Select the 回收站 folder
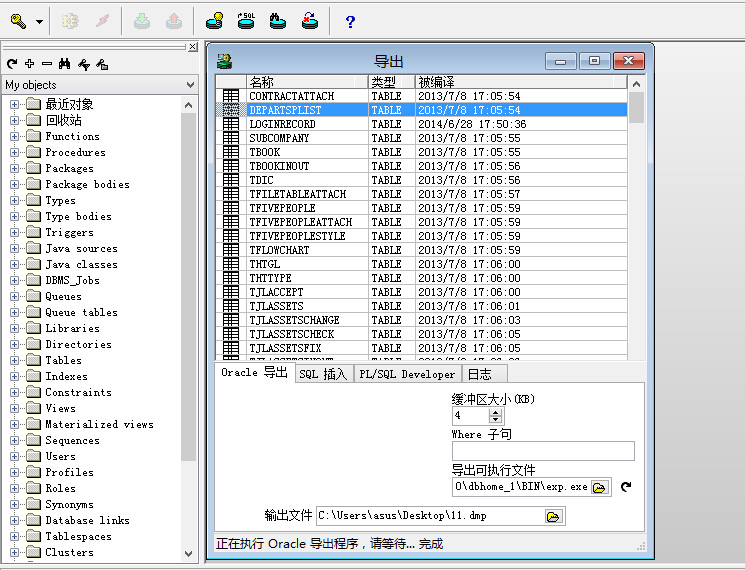 tap(64, 120)
